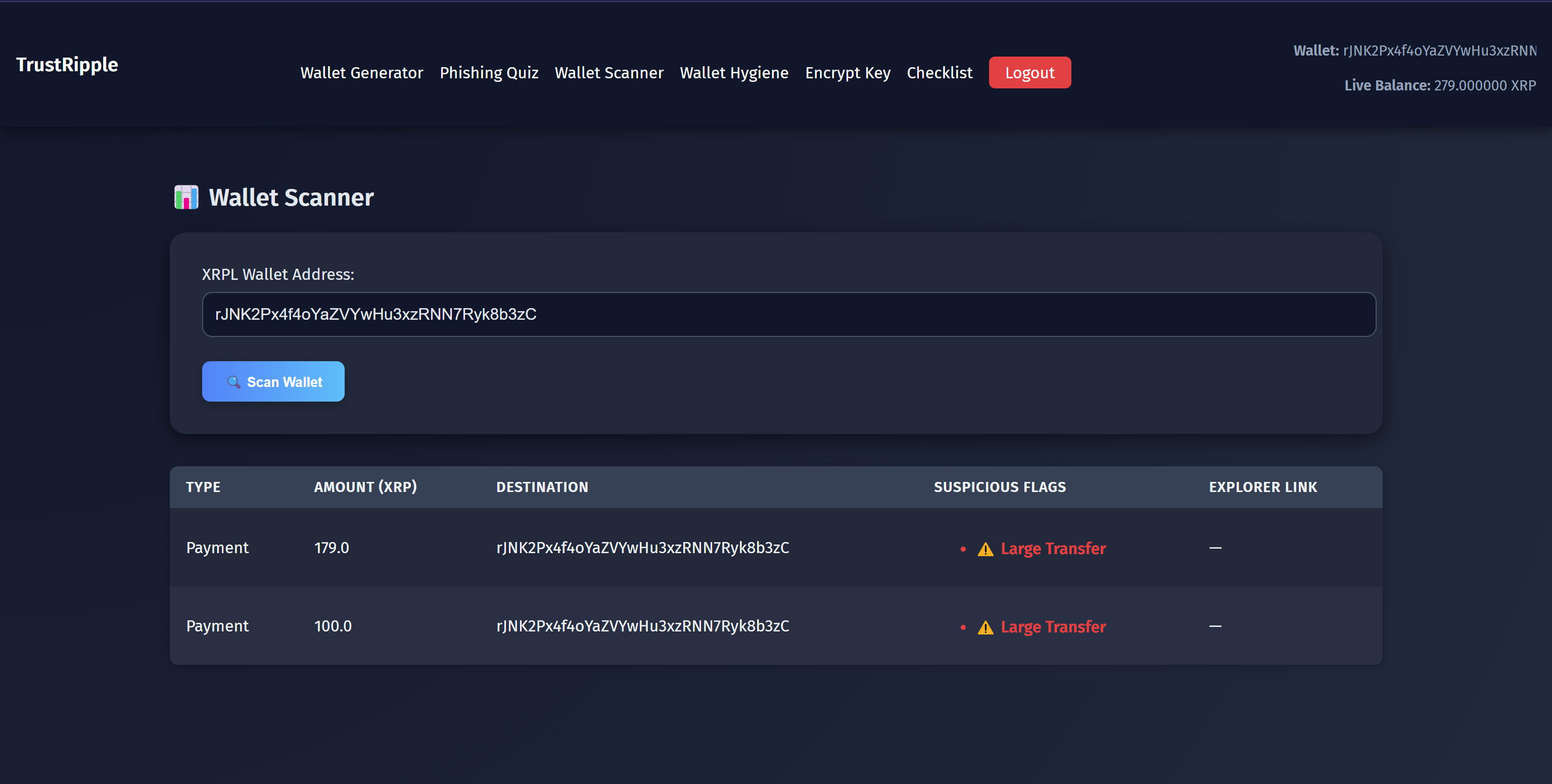The width and height of the screenshot is (1552, 784).
Task: Click the Wallet Scanner chart icon
Action: coord(186,198)
